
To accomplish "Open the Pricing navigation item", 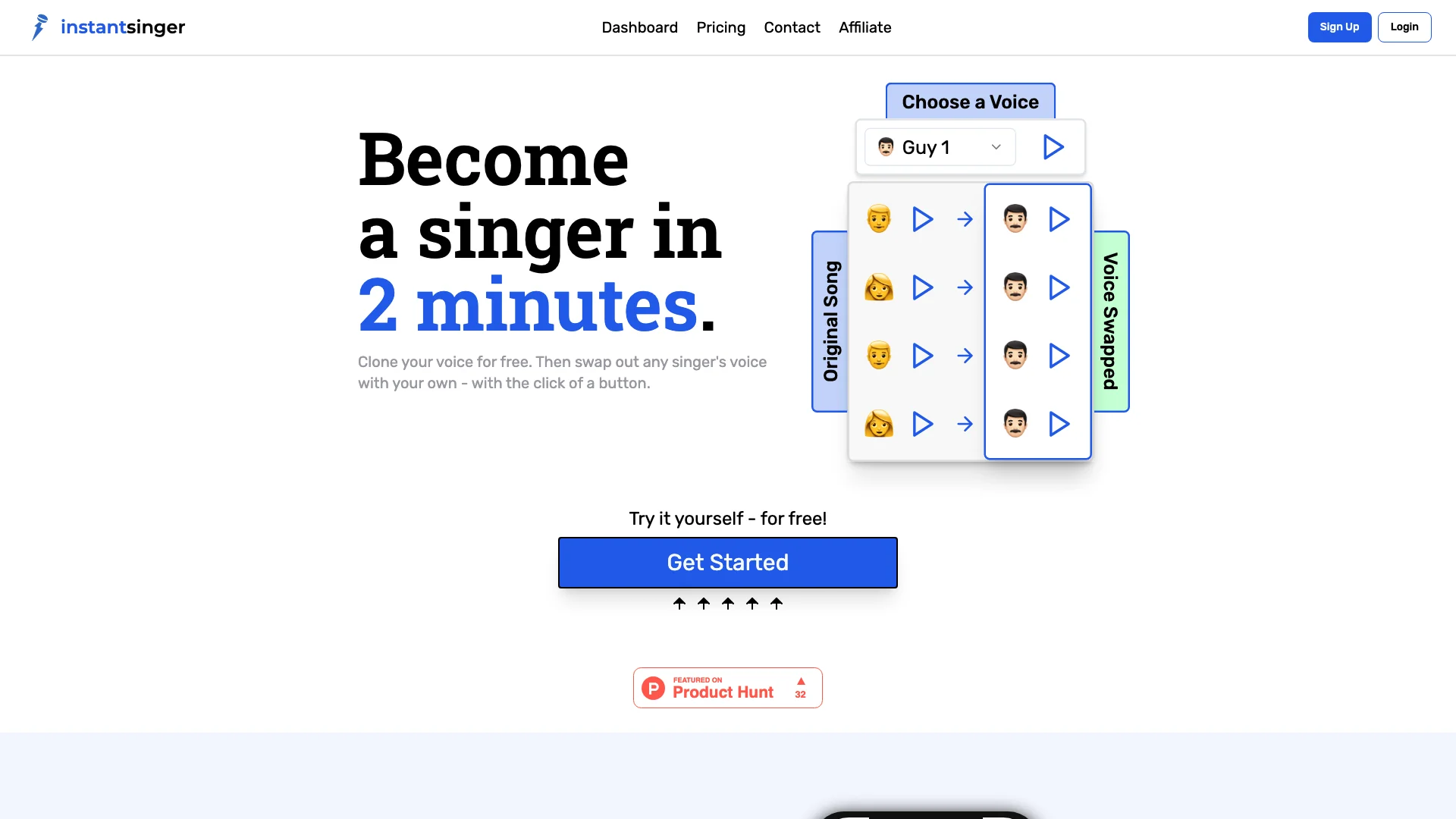I will tap(721, 27).
